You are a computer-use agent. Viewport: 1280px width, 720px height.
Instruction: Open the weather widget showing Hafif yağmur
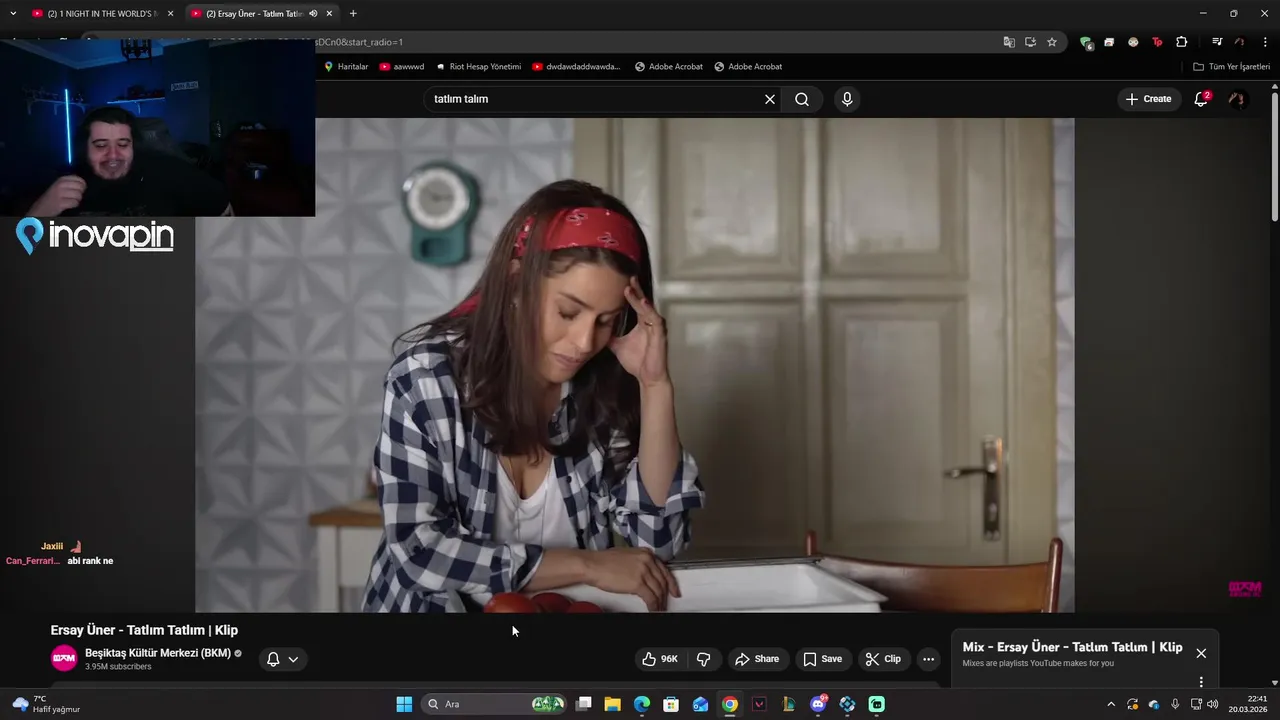point(46,704)
